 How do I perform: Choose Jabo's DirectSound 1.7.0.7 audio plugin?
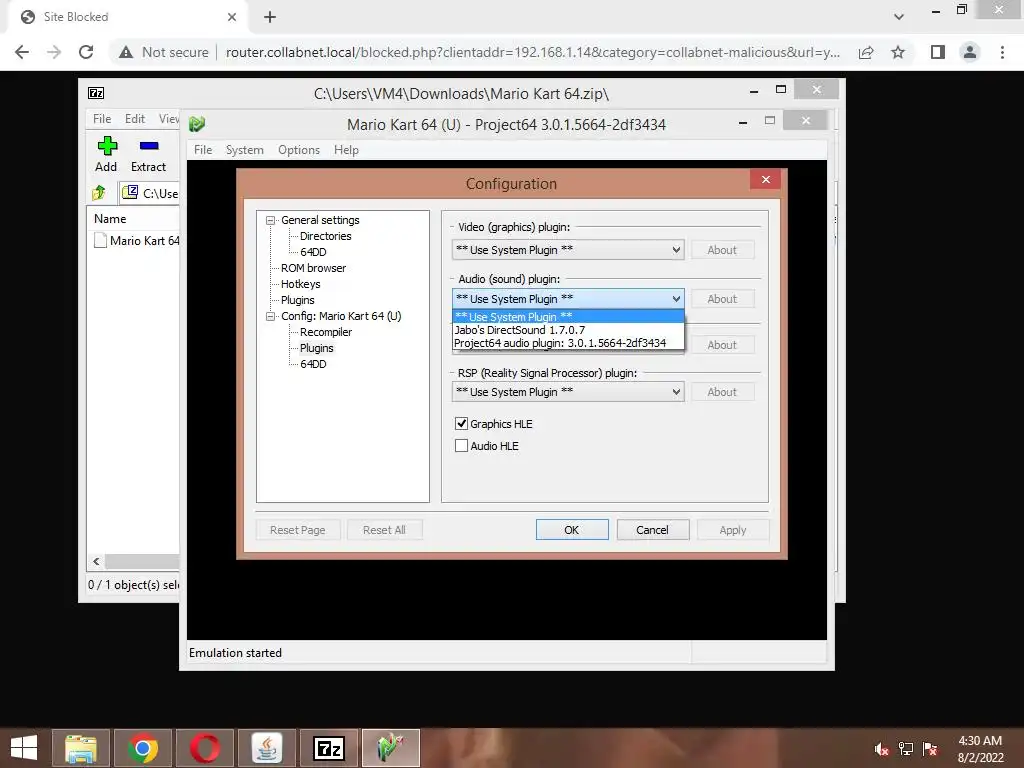coord(568,330)
